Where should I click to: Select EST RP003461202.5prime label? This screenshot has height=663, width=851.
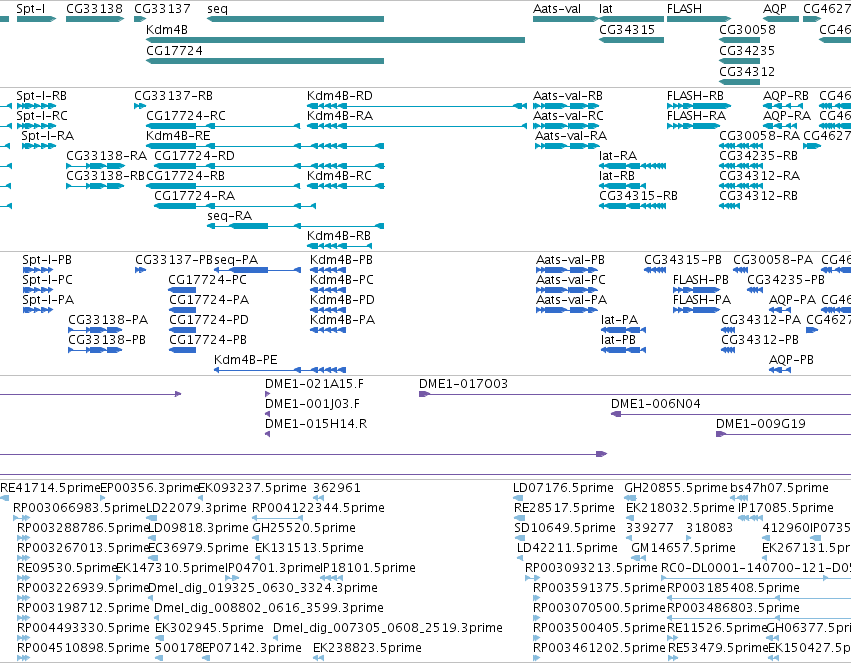[599, 648]
